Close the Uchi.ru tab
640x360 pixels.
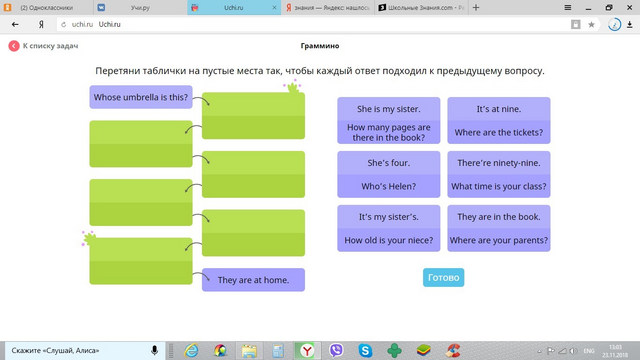point(274,7)
